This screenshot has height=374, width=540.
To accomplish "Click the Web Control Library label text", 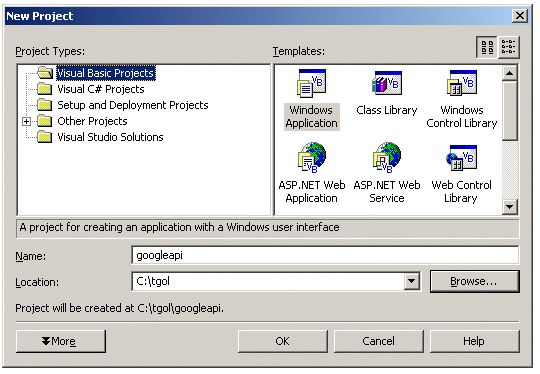I will pyautogui.click(x=461, y=191).
